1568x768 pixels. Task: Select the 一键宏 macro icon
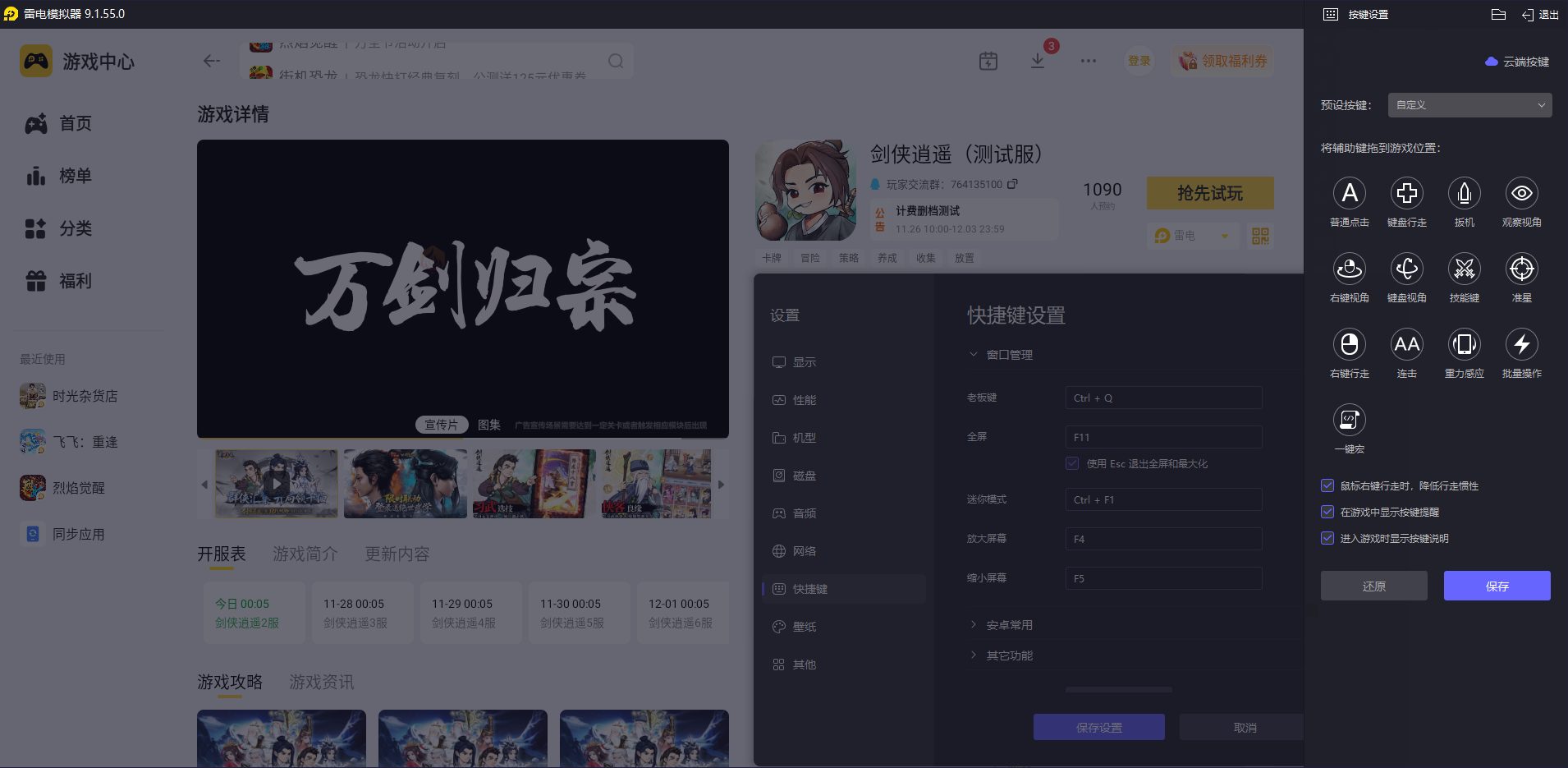tap(1349, 421)
